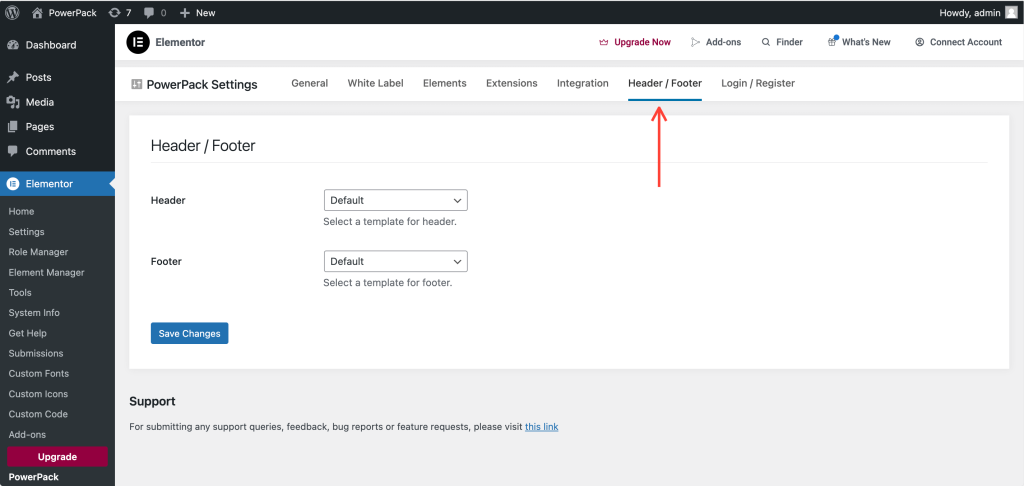
Task: Open the Elementor Home submenu
Action: (x=22, y=212)
